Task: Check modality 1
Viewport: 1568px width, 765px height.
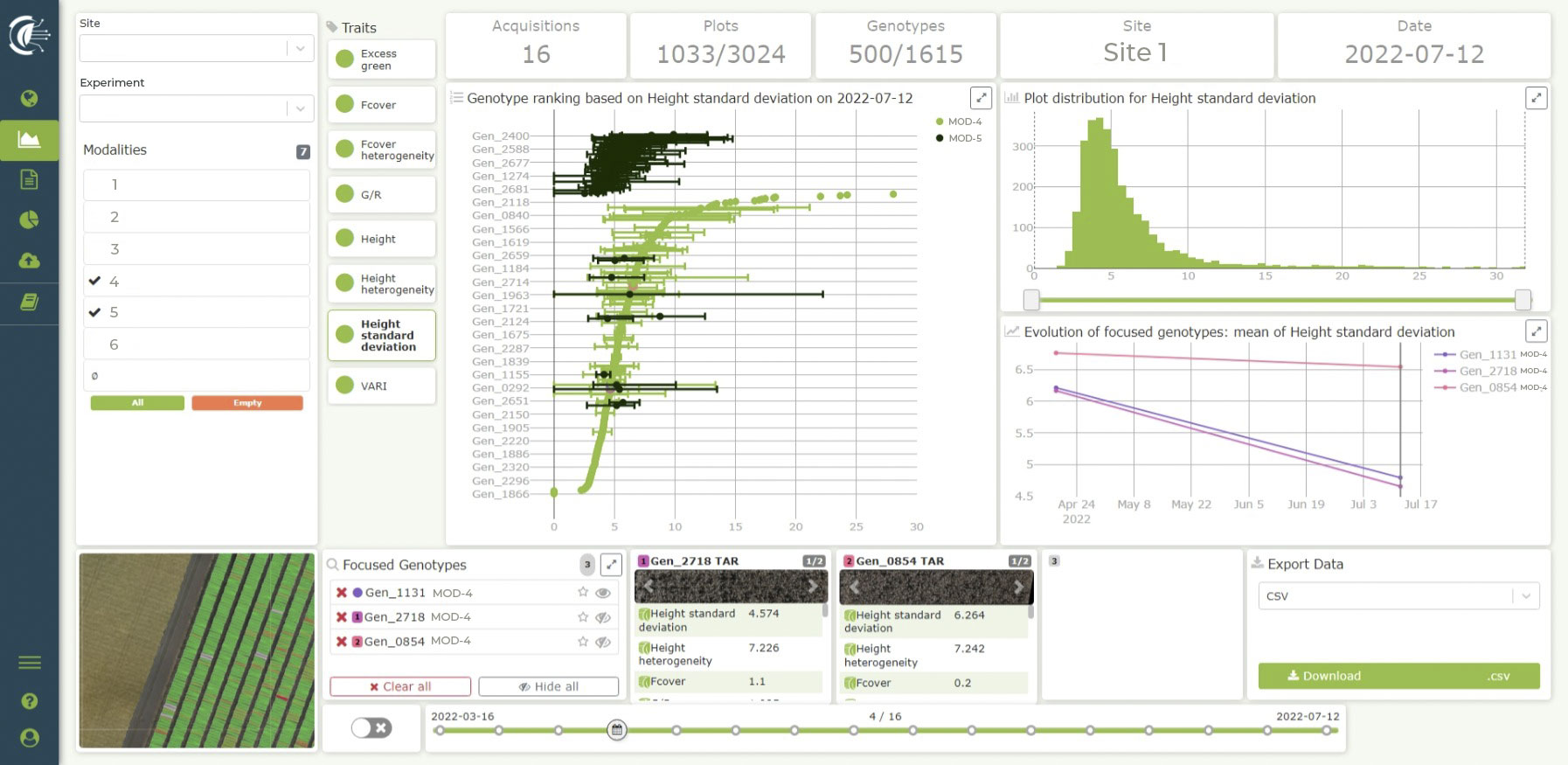Action: tap(197, 184)
